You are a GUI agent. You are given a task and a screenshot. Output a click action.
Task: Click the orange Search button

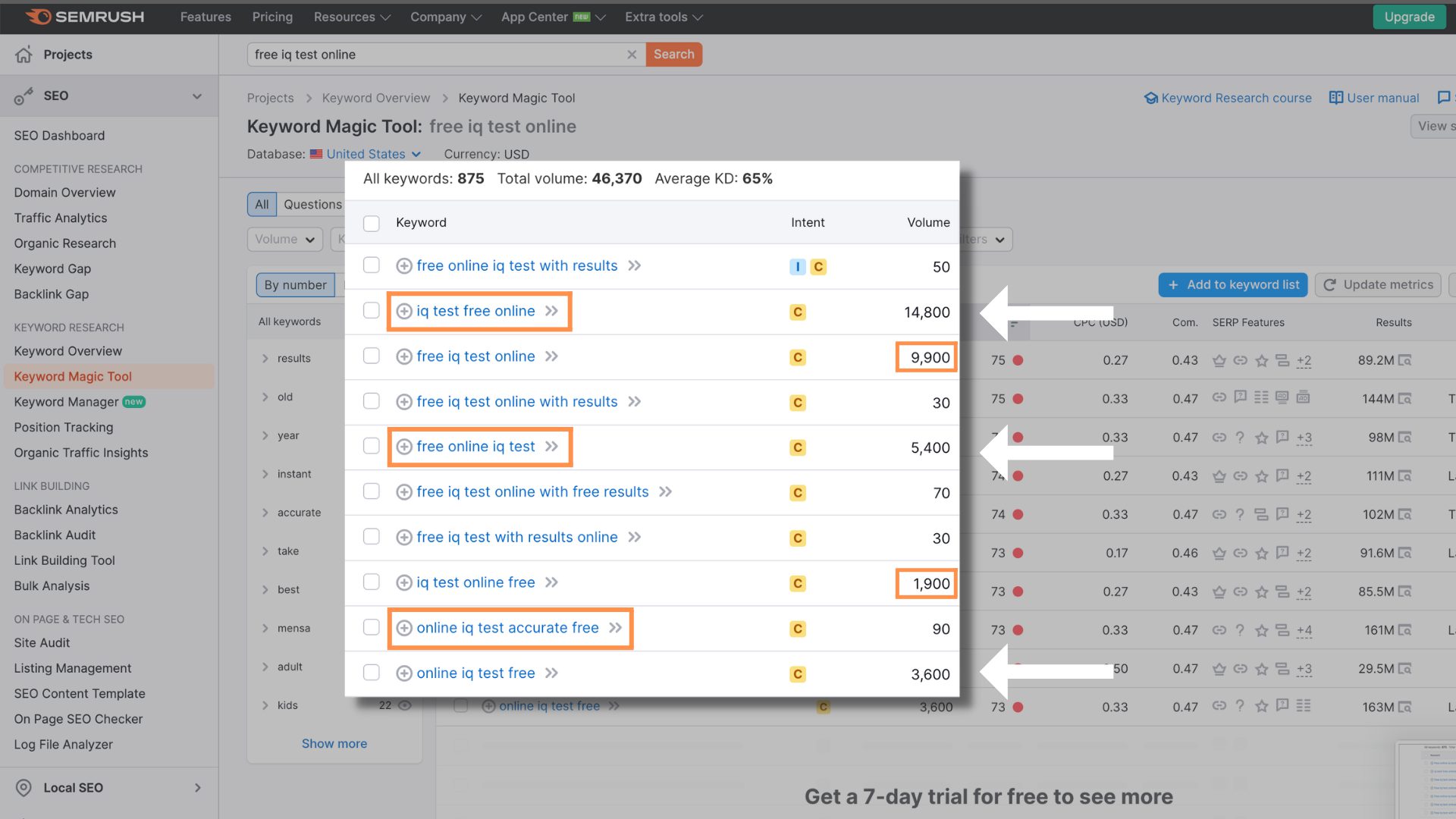[x=674, y=55]
